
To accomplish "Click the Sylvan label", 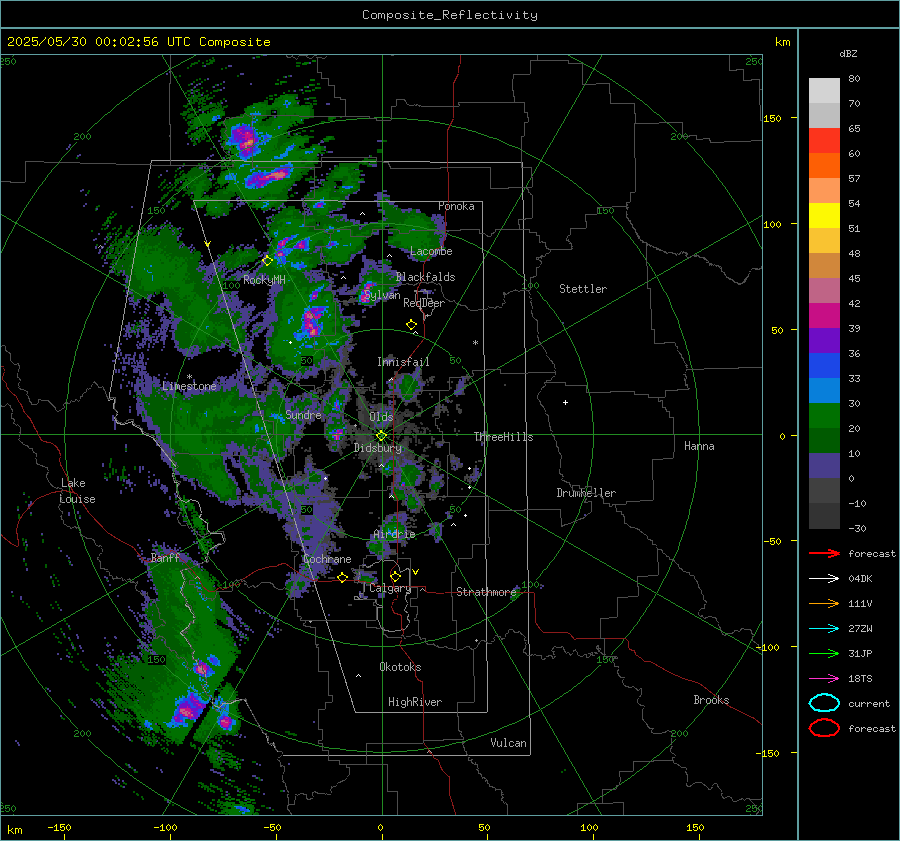I will point(382,295).
